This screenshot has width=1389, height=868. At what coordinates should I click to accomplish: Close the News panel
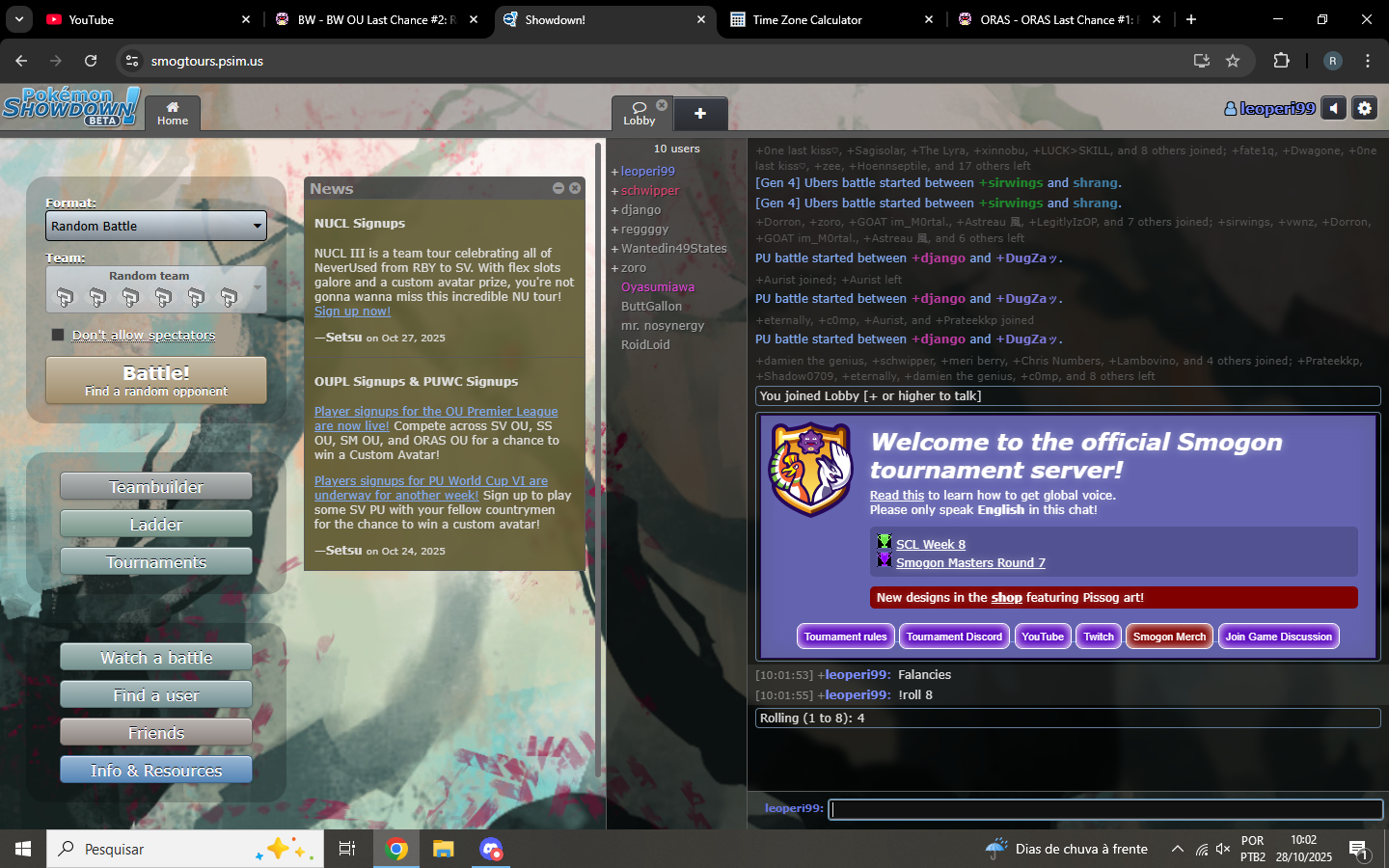pyautogui.click(x=575, y=188)
